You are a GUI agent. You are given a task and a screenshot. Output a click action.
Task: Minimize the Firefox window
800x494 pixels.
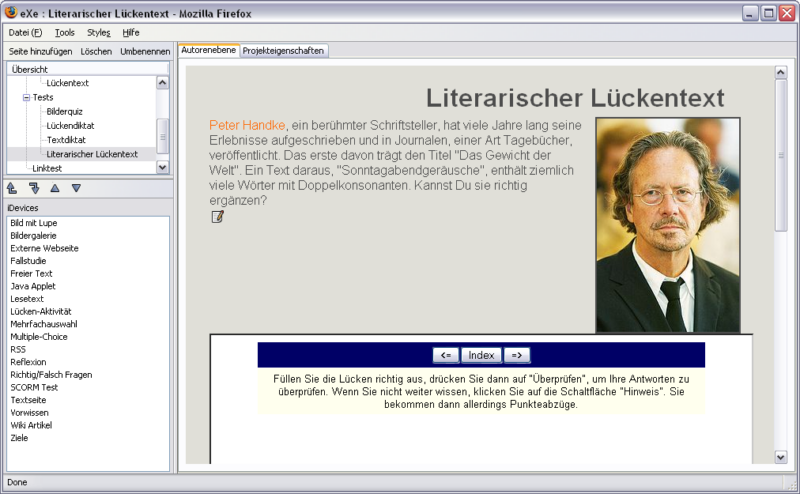tap(749, 13)
